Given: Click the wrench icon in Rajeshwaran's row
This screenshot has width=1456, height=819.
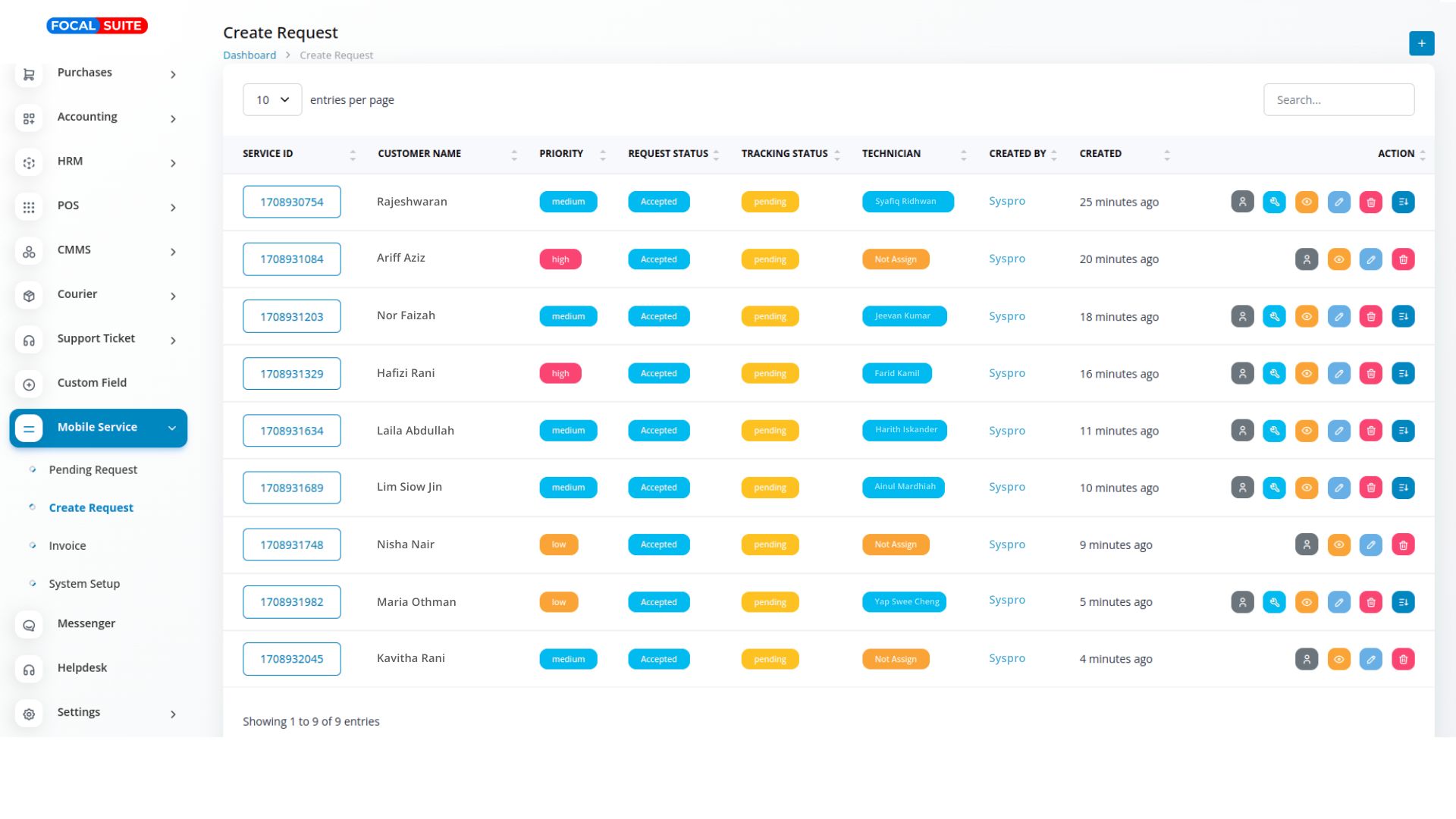Looking at the screenshot, I should tap(1274, 202).
